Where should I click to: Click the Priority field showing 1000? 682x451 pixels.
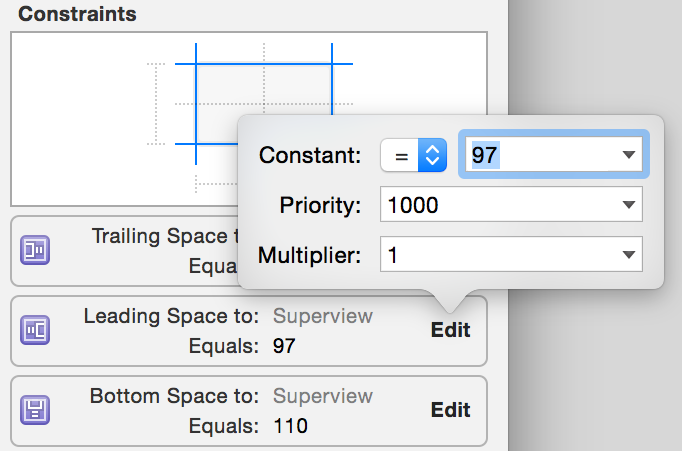[x=500, y=205]
